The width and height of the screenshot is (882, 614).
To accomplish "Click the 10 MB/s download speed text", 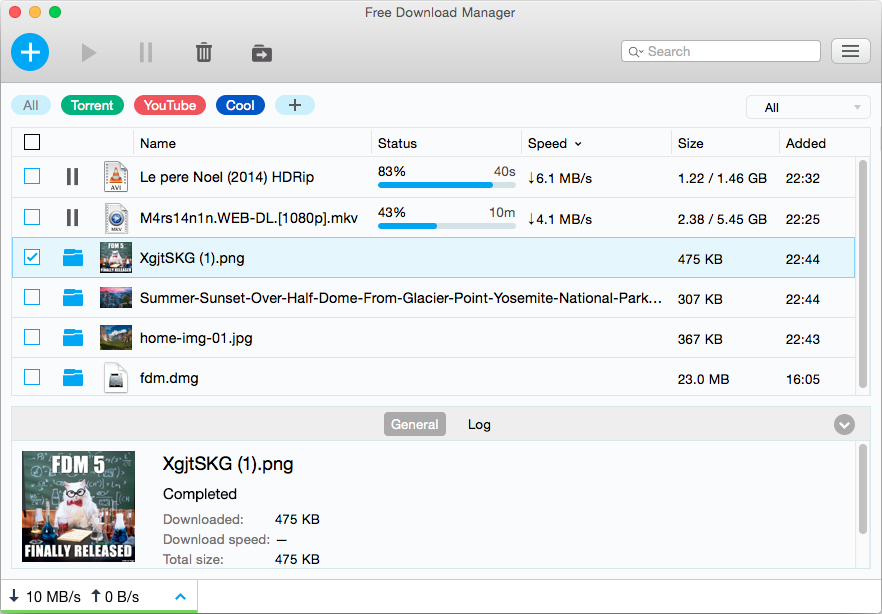I will (x=53, y=597).
